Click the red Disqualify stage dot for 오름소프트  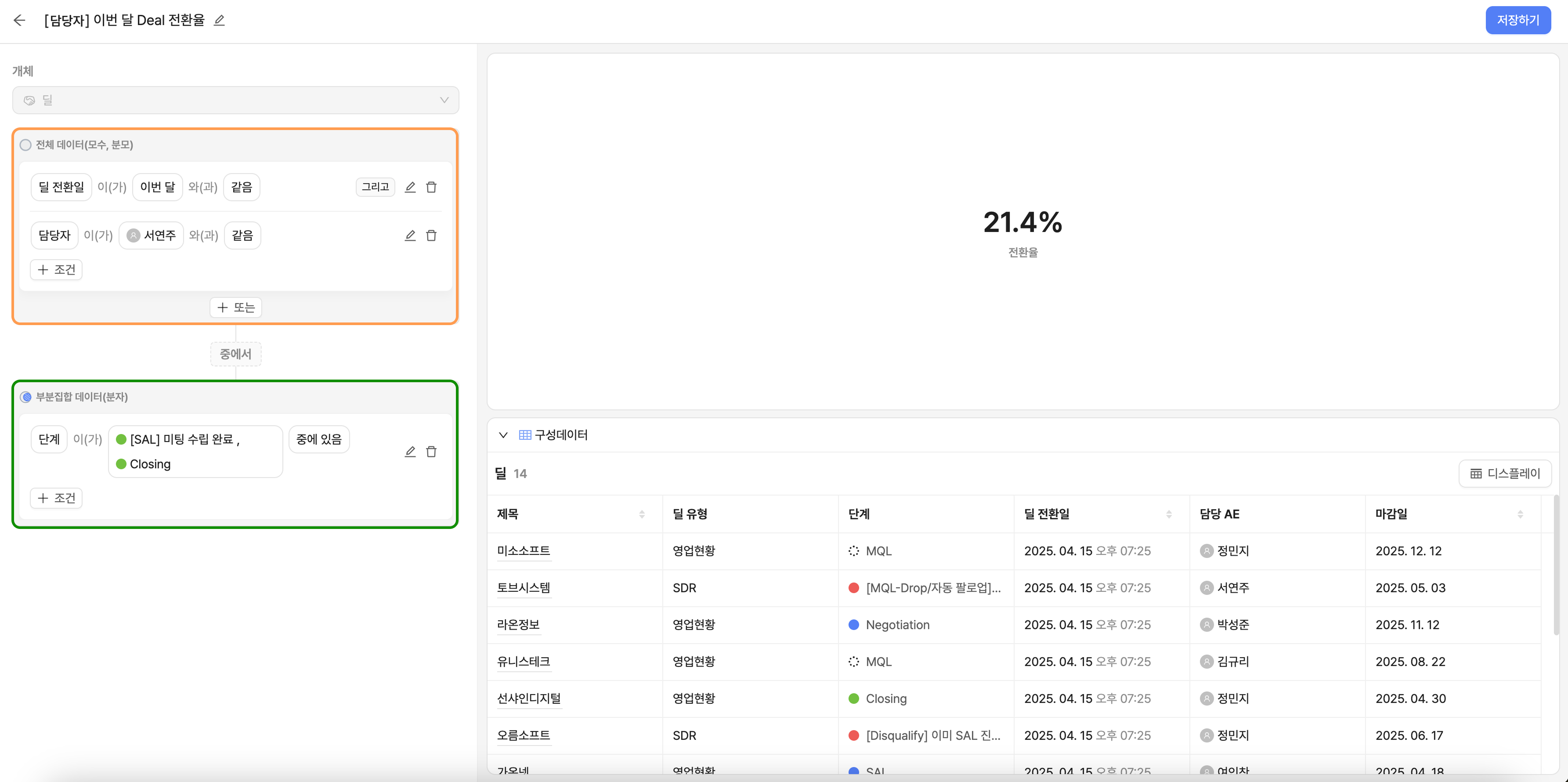(x=853, y=735)
